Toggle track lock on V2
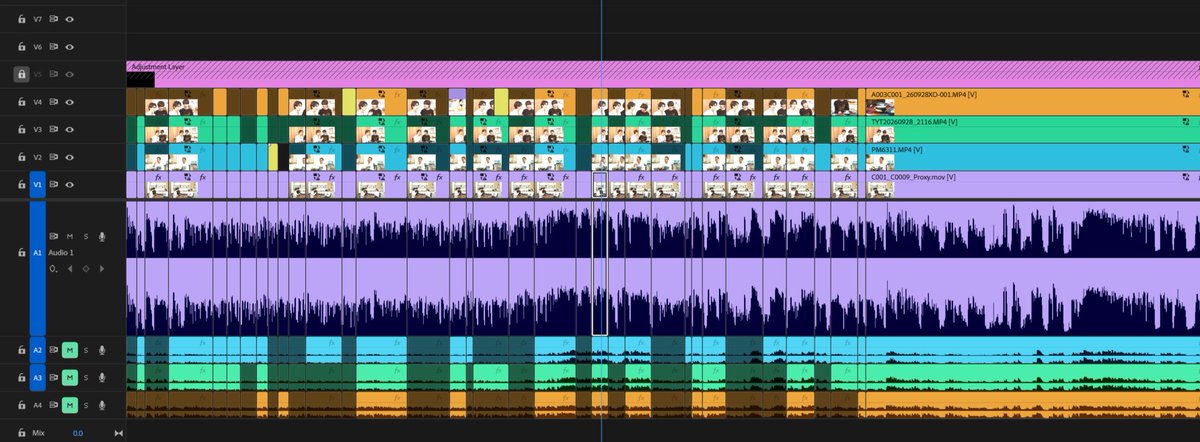The height and width of the screenshot is (442, 1200). 21,157
